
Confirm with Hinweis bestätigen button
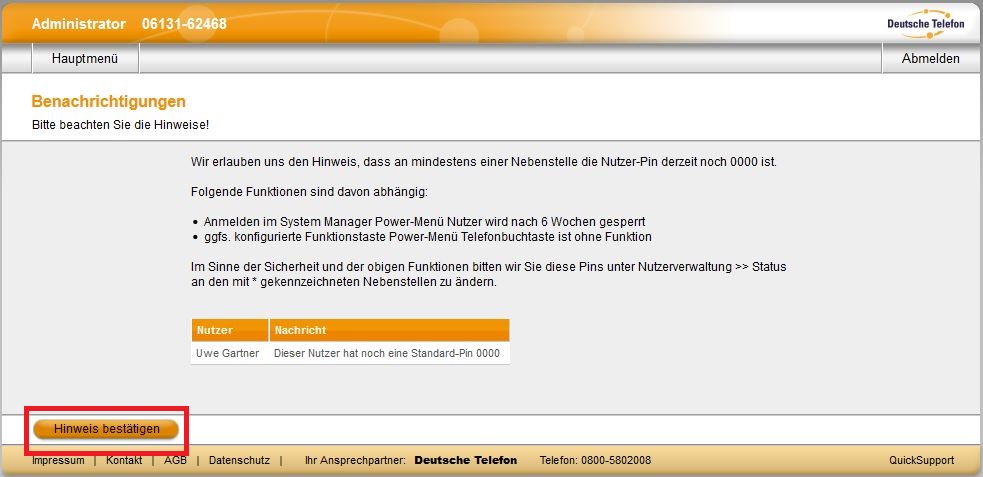(106, 429)
